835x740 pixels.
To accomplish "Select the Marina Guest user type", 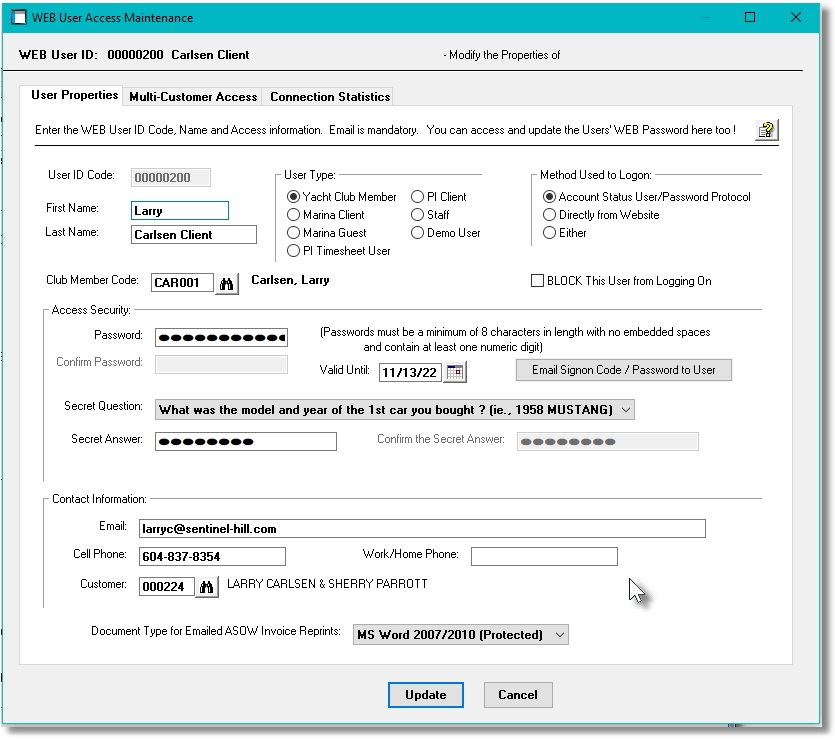I will 294,232.
